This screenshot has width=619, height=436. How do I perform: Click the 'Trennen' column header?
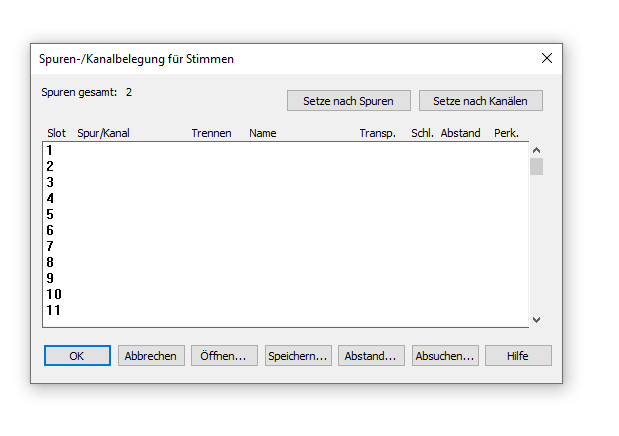212,133
